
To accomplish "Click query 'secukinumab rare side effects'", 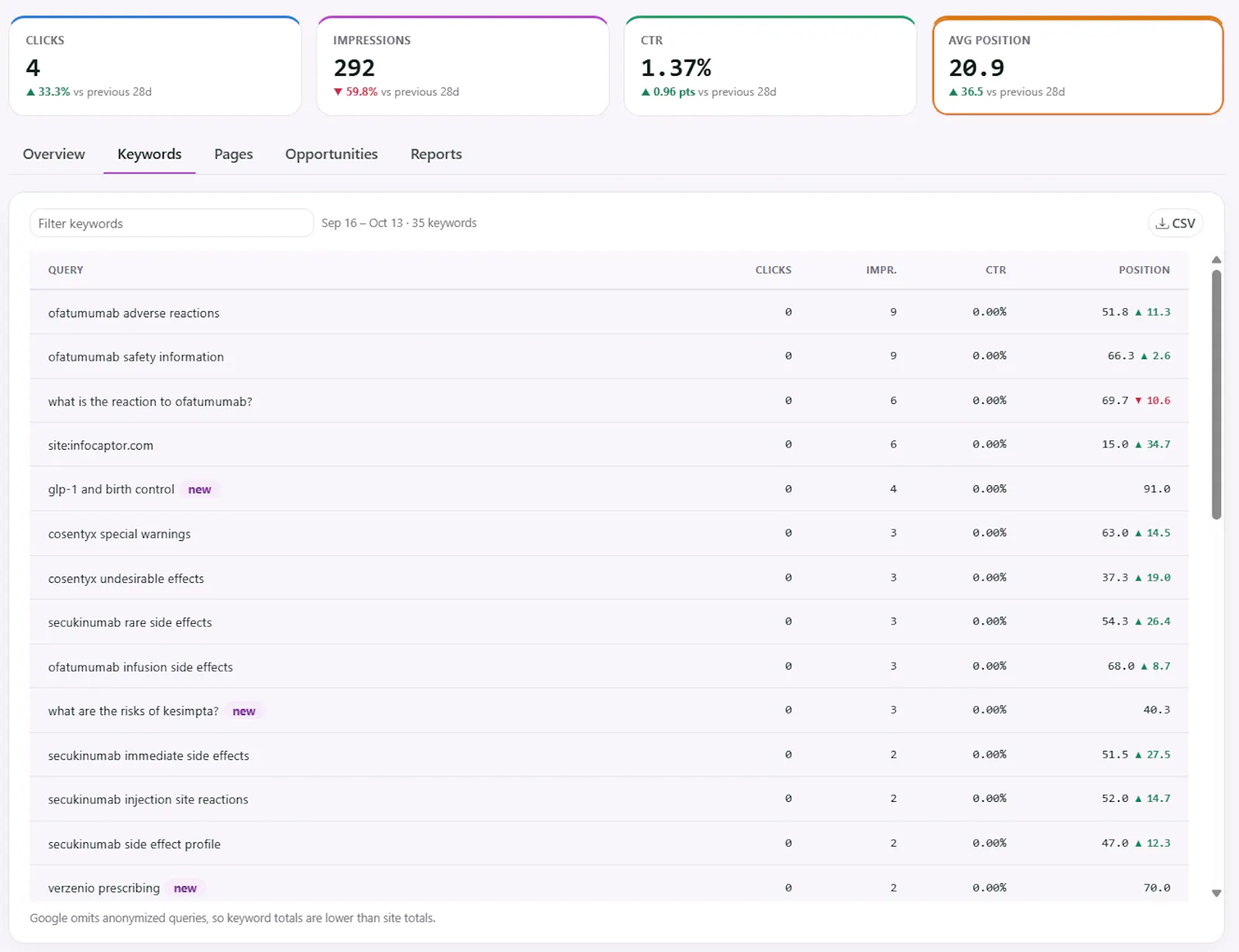I will 130,622.
